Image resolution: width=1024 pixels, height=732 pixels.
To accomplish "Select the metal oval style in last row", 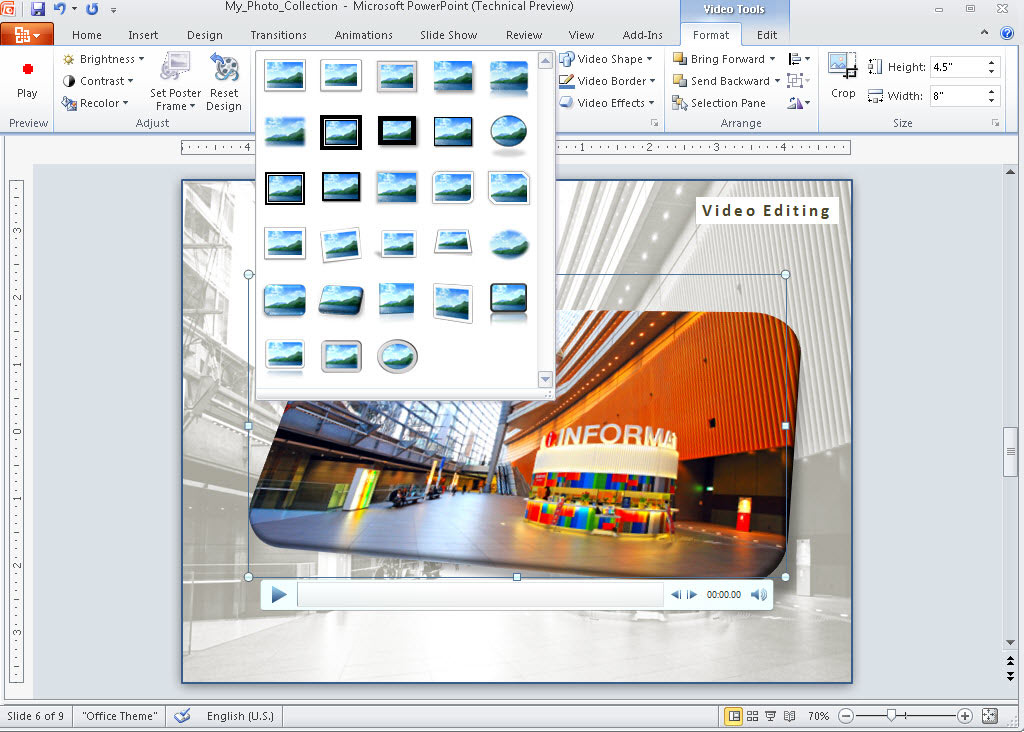I will click(x=397, y=357).
